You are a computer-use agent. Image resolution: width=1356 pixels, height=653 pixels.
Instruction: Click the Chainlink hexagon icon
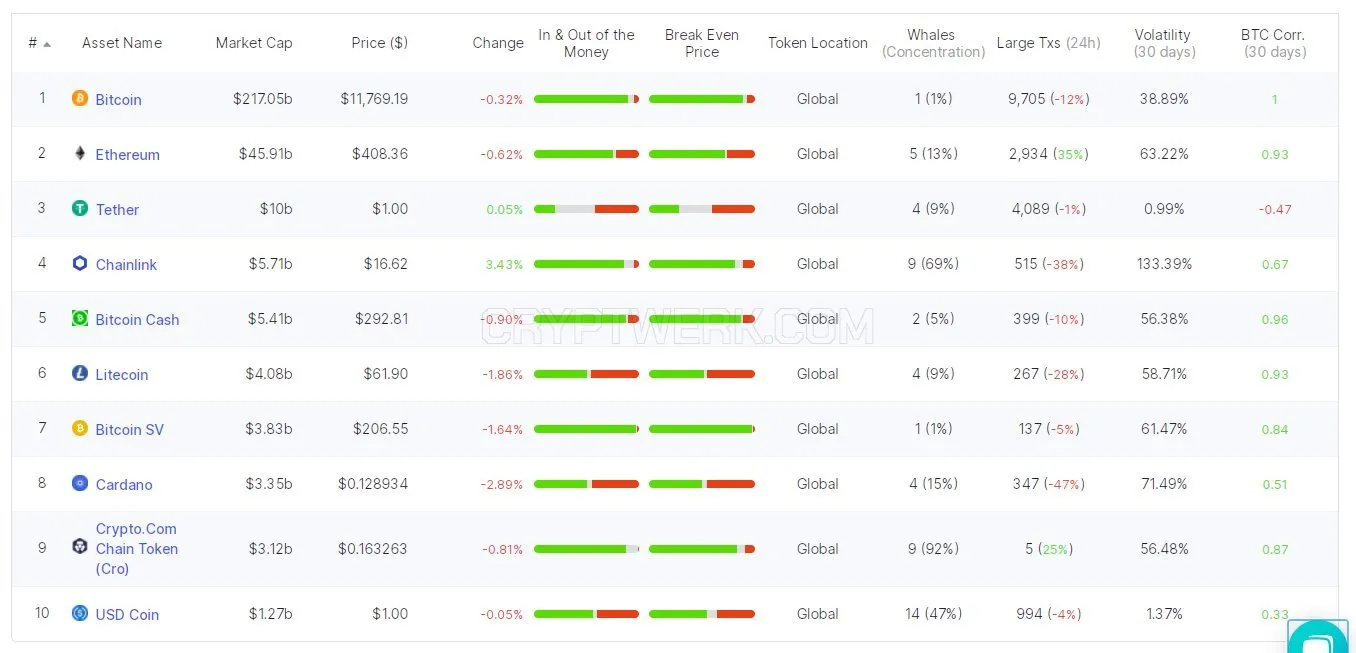[x=80, y=263]
